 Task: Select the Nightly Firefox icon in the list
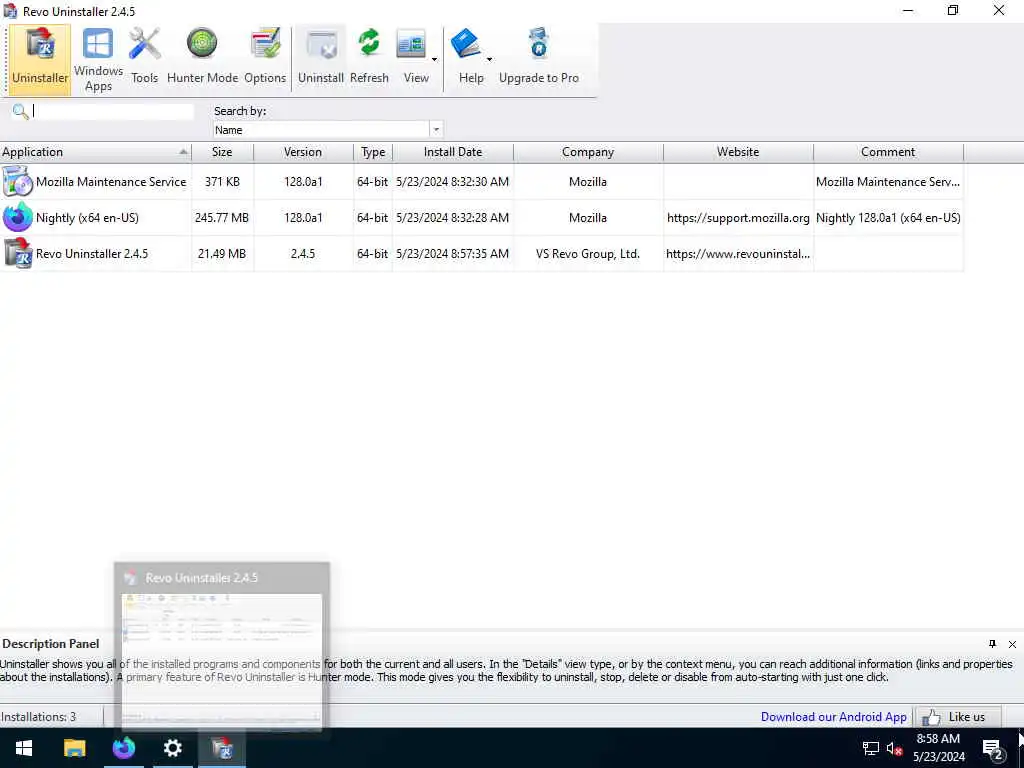(18, 217)
